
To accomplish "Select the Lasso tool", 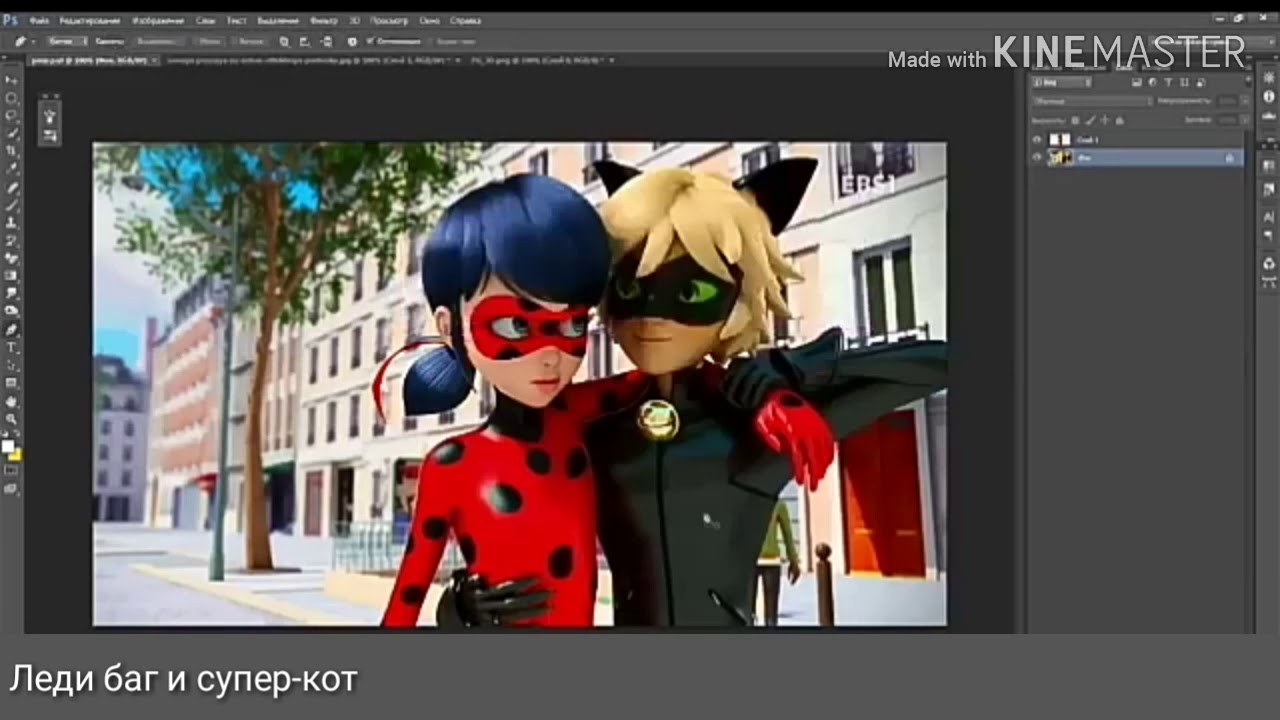I will click(x=11, y=115).
